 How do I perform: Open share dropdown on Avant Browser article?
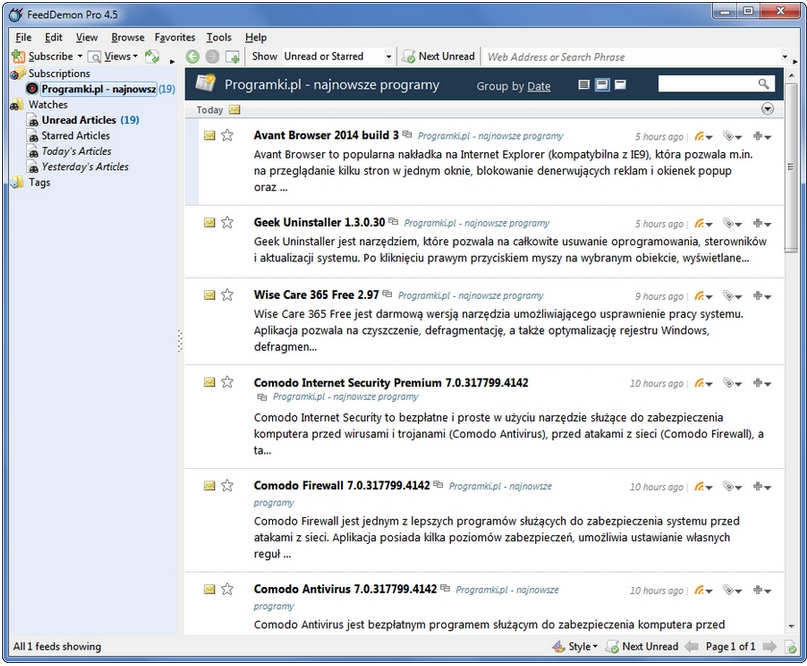tap(703, 136)
